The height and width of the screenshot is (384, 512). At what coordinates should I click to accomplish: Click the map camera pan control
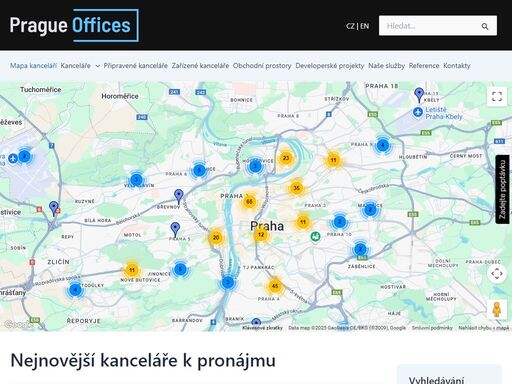coord(497,273)
